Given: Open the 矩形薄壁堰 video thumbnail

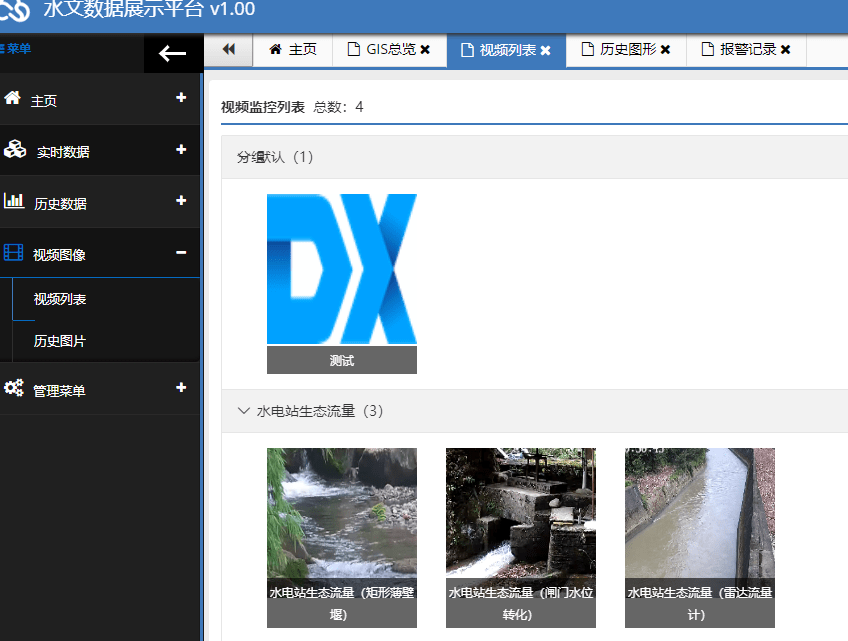Looking at the screenshot, I should coord(342,538).
